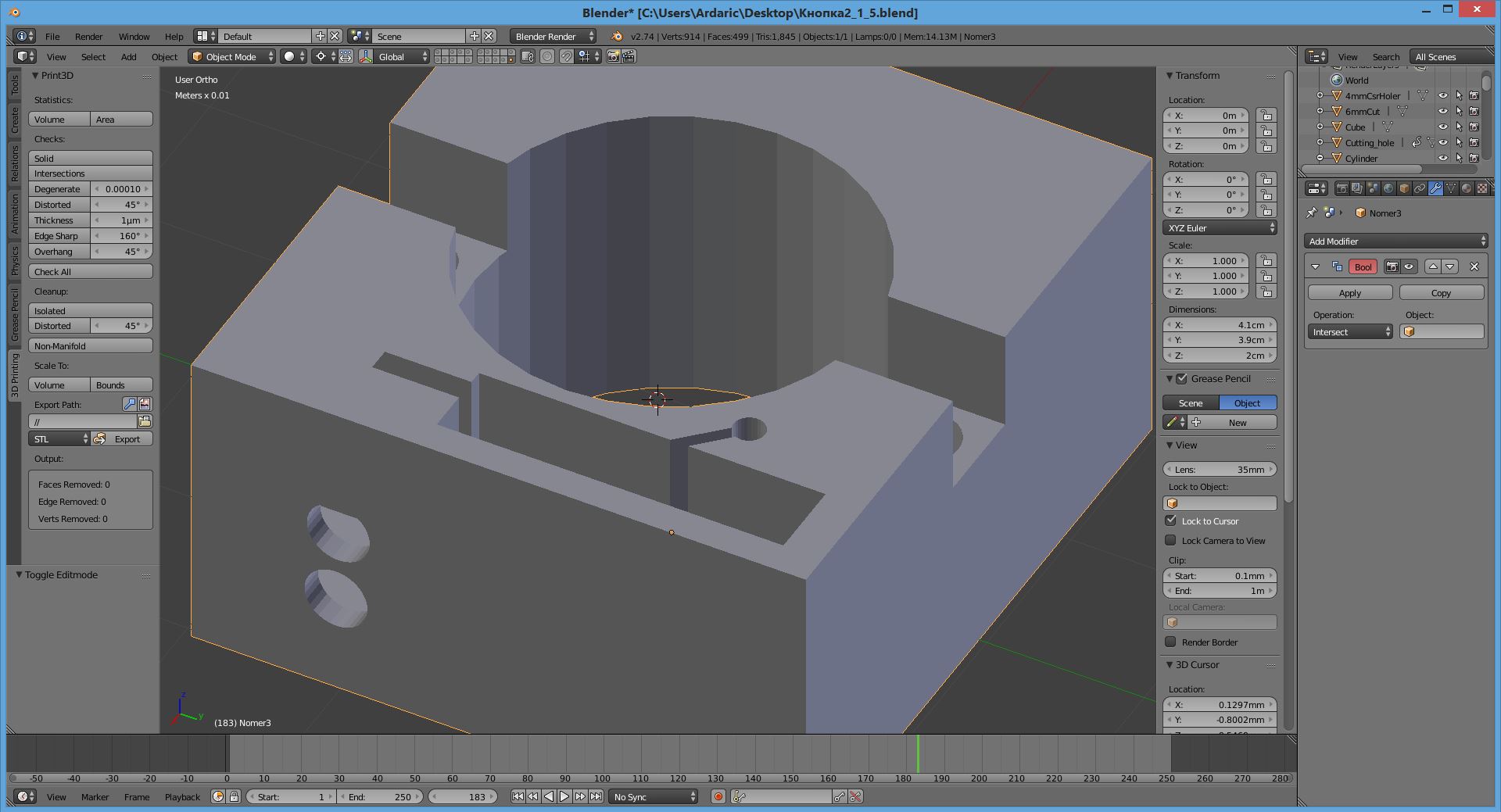Open the Add Modifier dropdown
Screen dimensions: 1501x812
pyautogui.click(x=1395, y=241)
